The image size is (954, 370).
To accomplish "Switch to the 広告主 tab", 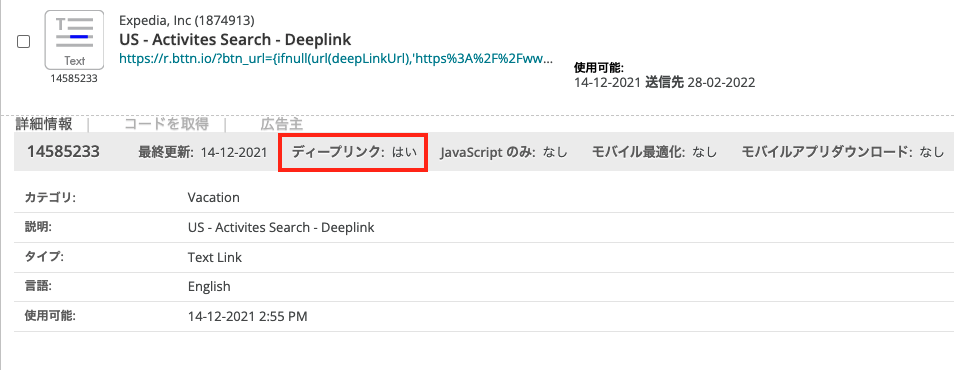I will point(281,124).
